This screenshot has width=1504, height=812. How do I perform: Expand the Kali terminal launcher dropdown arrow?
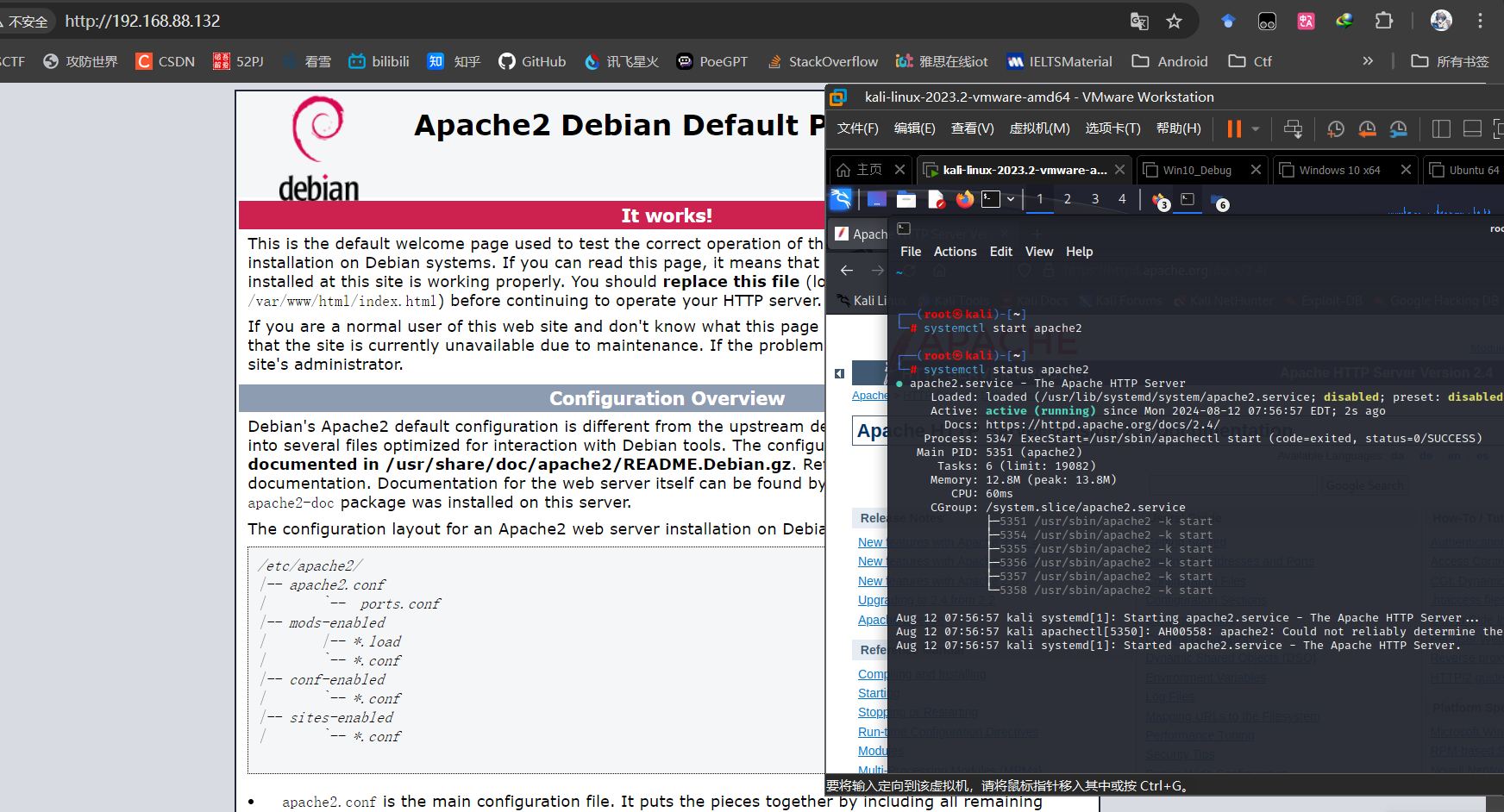click(1010, 199)
